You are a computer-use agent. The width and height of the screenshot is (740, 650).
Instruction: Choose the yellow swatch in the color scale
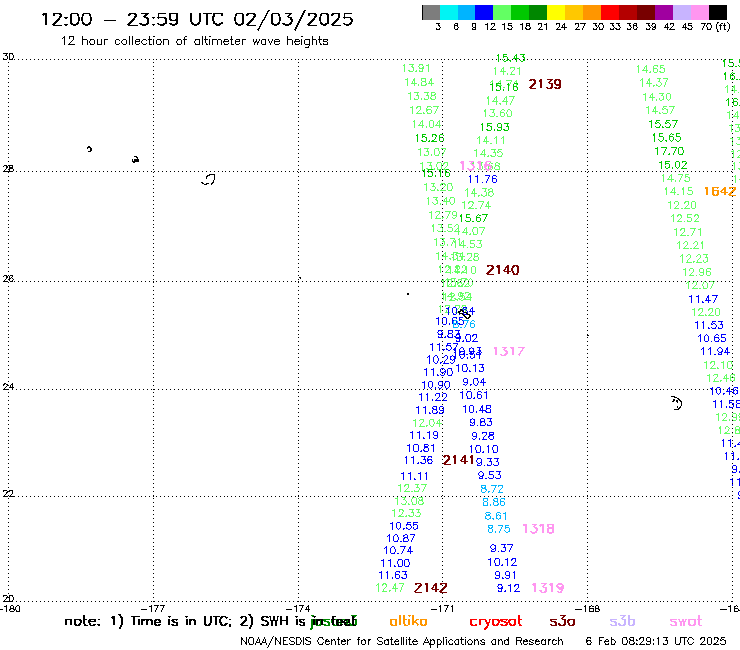pyautogui.click(x=556, y=12)
